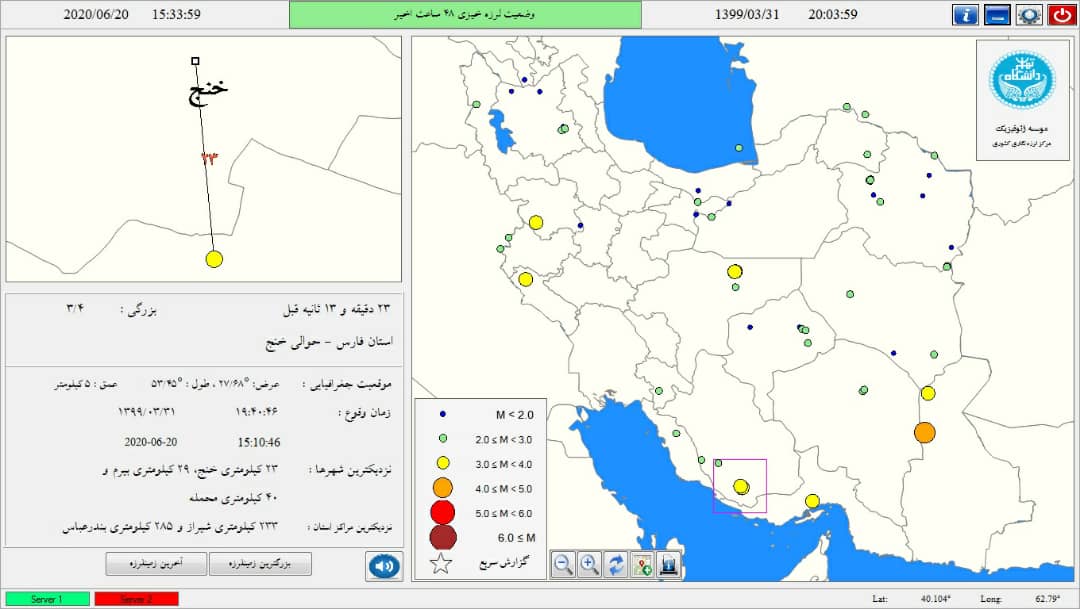The height and width of the screenshot is (609, 1080).
Task: Click the blue minimize-window icon
Action: click(x=997, y=14)
